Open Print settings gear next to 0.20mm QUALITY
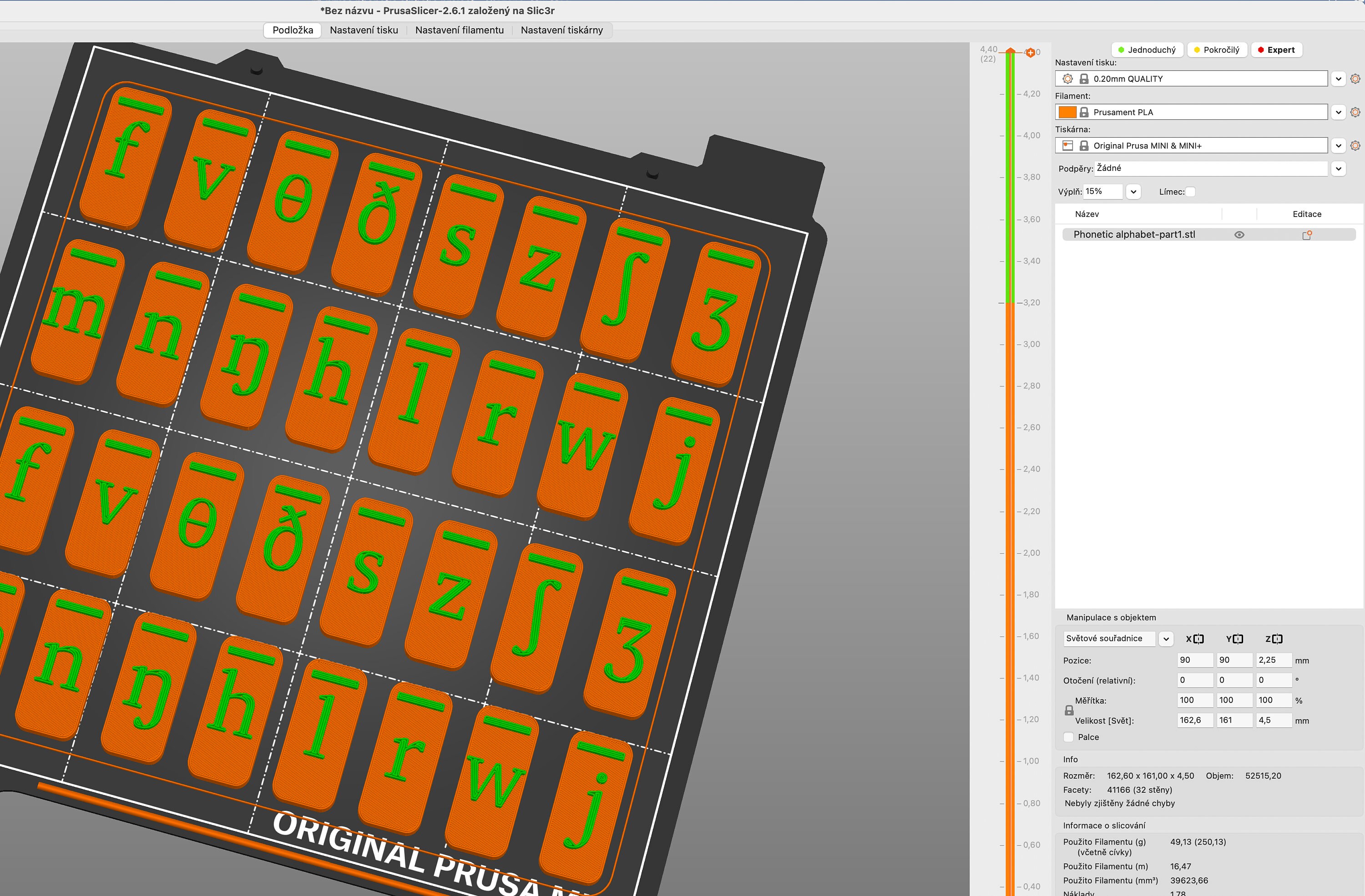Screen dimensions: 1365x896 point(1355,79)
